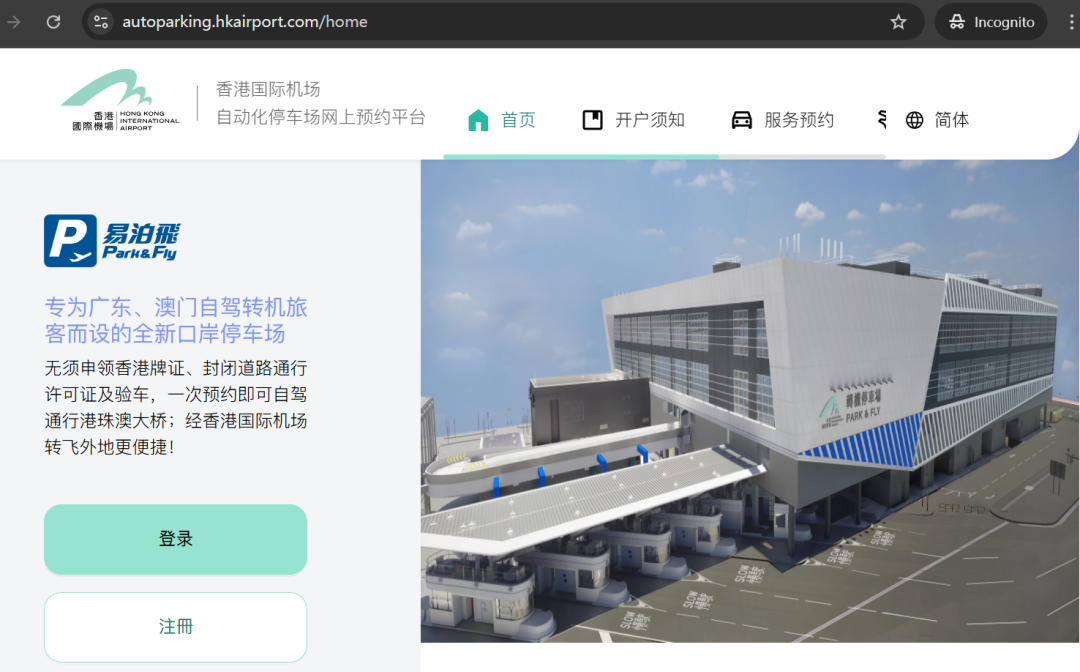1080x672 pixels.
Task: Click the horizontal scroll indicator under the menu
Action: (665, 157)
